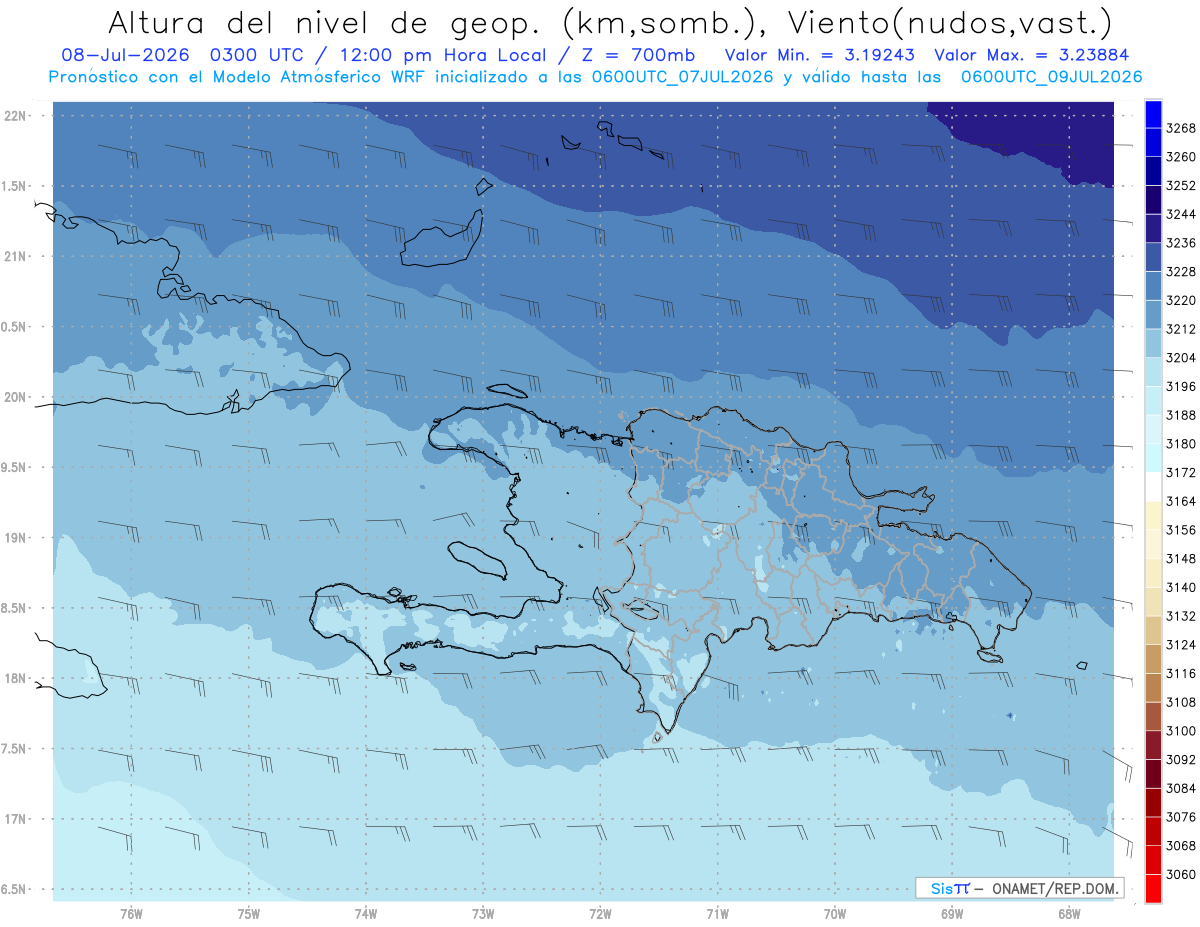Select the legend swatch between 3196 and 3188
Viewport: 1200px width, 927px height.
1152,401
